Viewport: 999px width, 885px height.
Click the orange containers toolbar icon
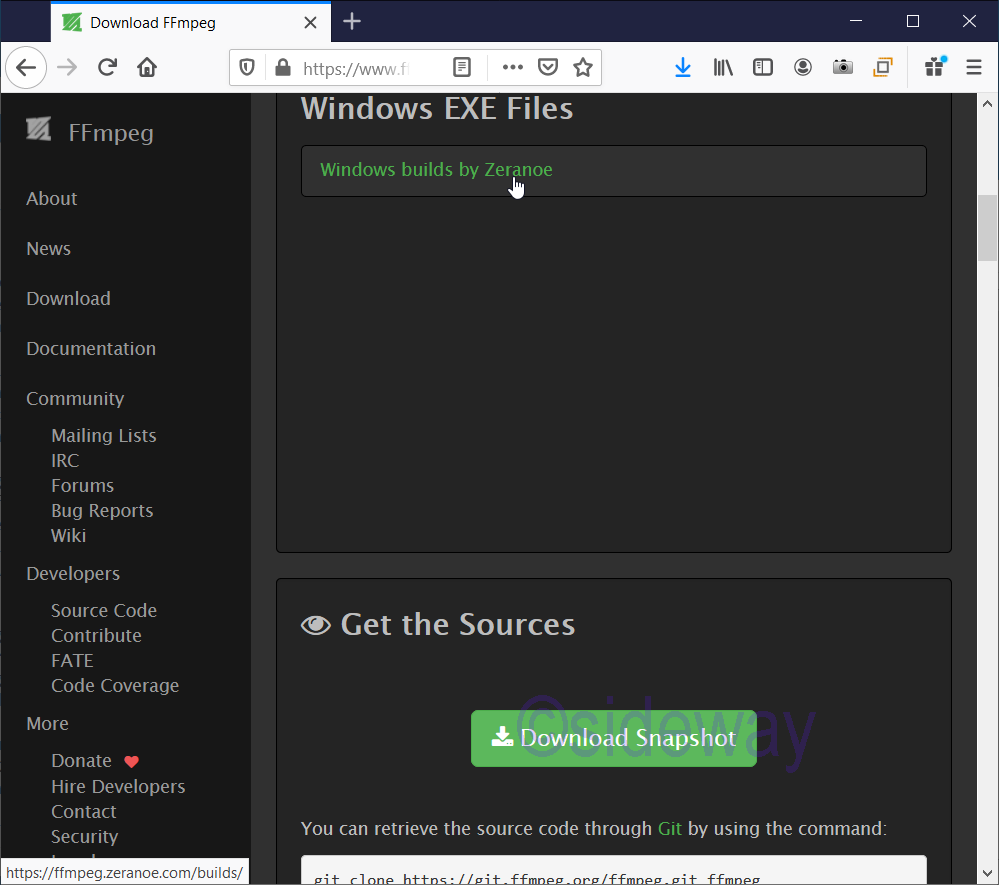click(883, 68)
